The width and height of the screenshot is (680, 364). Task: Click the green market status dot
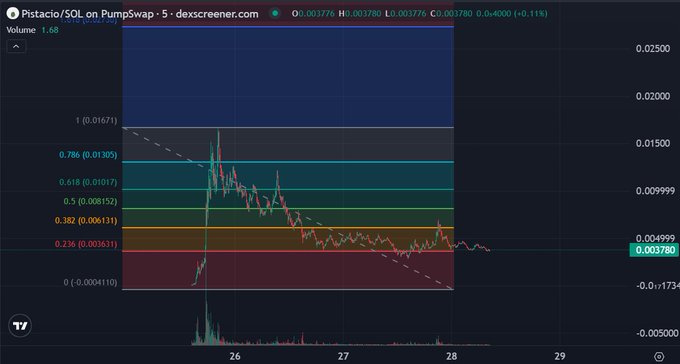[x=275, y=14]
